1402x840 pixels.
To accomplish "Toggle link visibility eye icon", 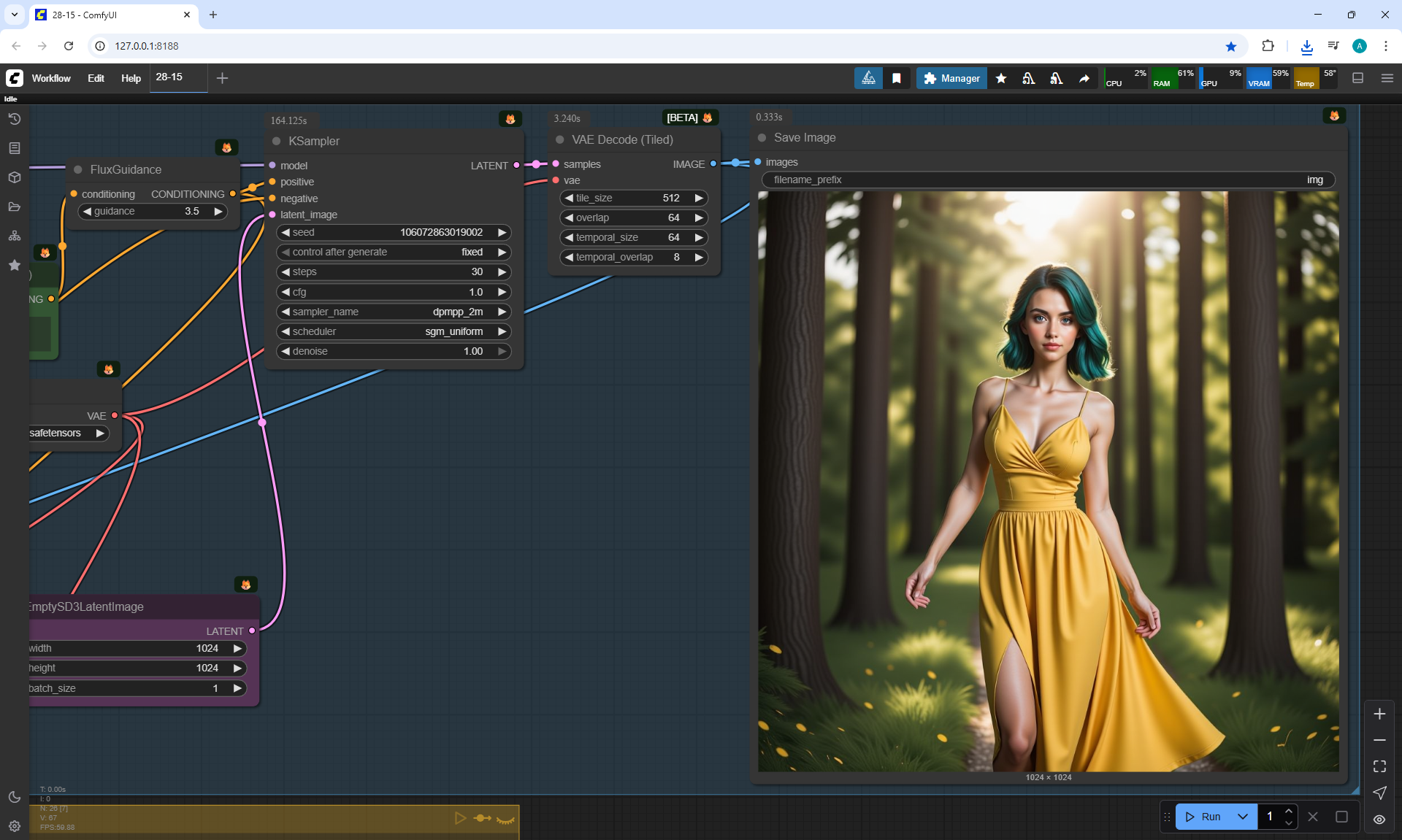I will [1379, 819].
